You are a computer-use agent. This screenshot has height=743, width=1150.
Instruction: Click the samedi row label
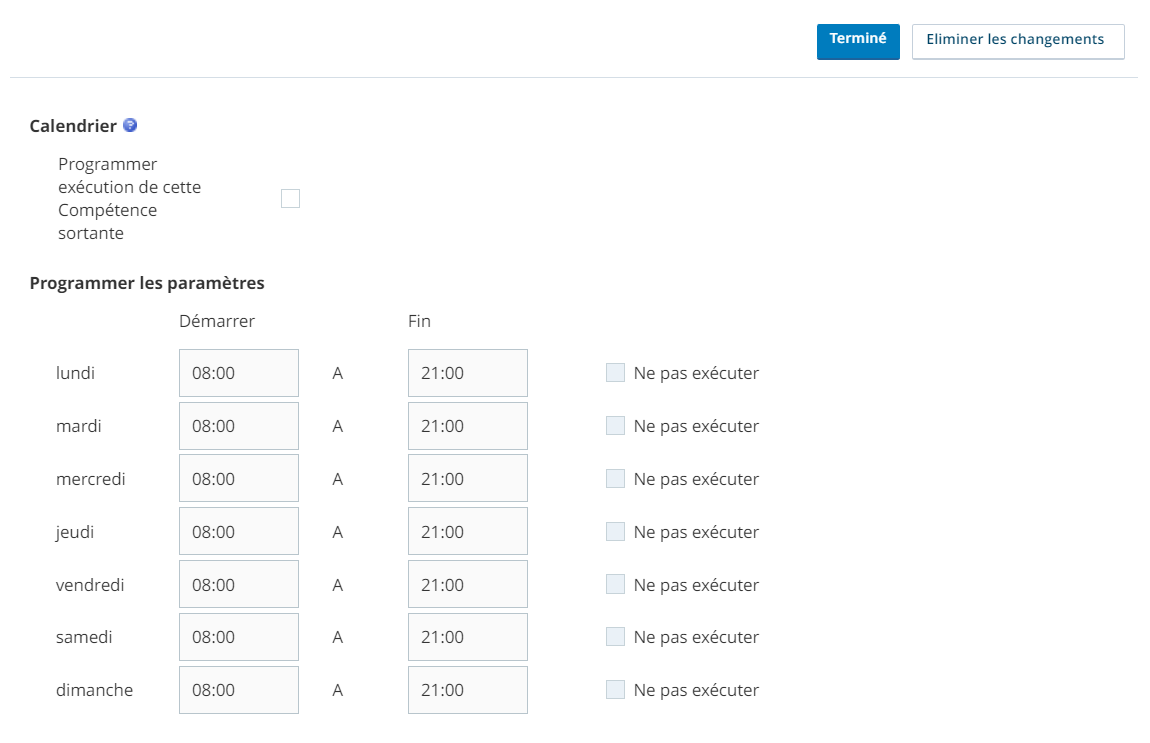(x=84, y=637)
